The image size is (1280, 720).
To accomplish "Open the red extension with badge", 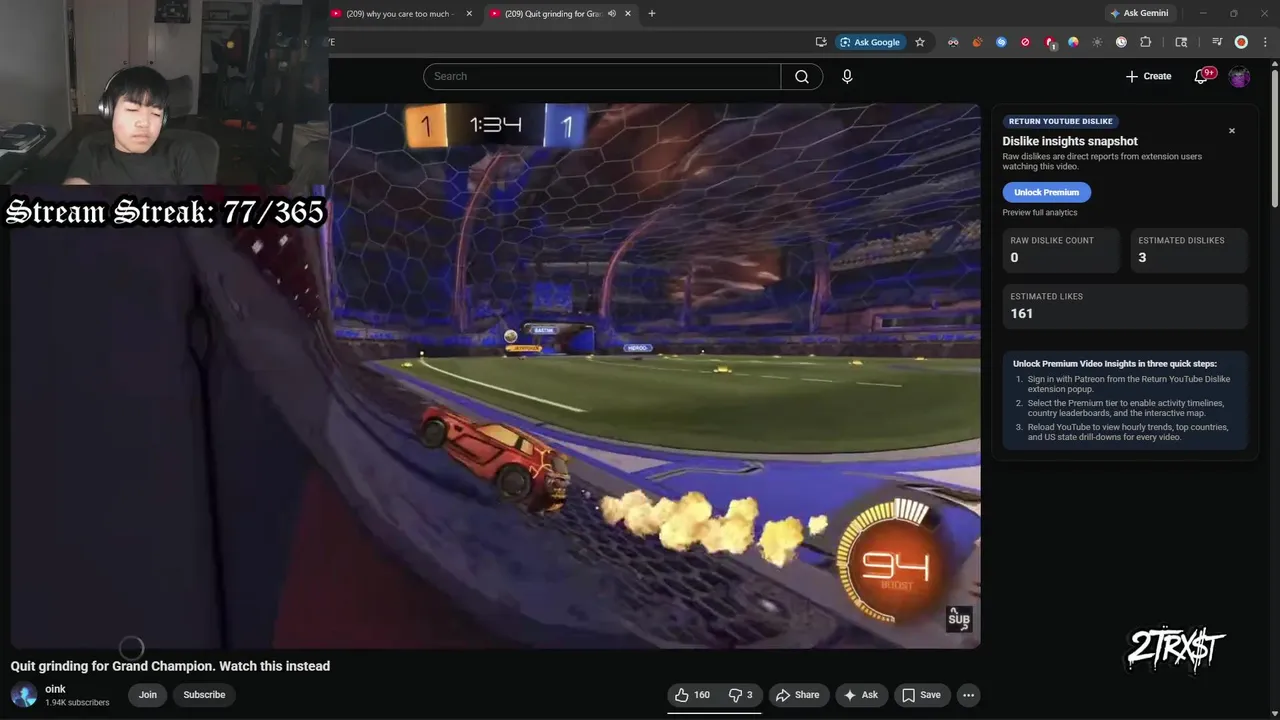I will point(1049,42).
